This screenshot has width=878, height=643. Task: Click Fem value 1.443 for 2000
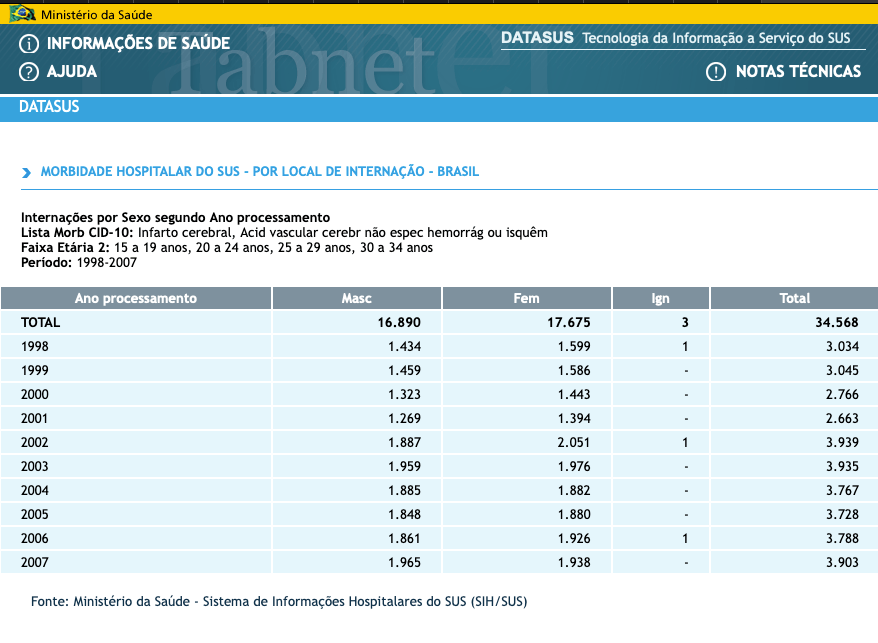575,395
